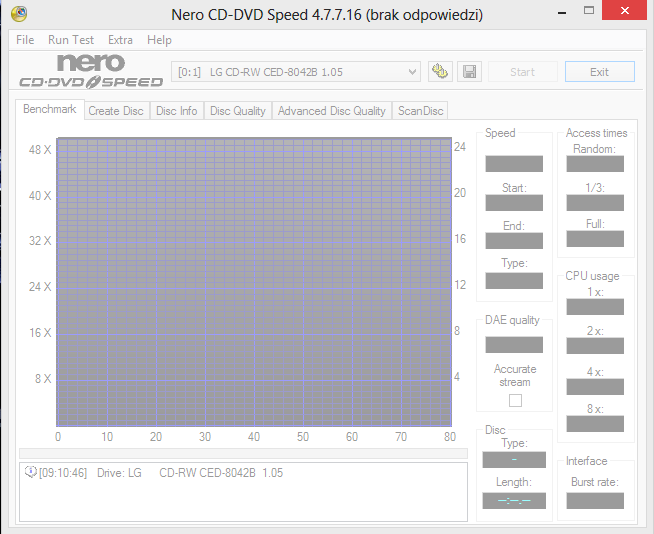This screenshot has width=654, height=534.
Task: Click the Nero CD-DVD Speed logo
Action: click(91, 71)
